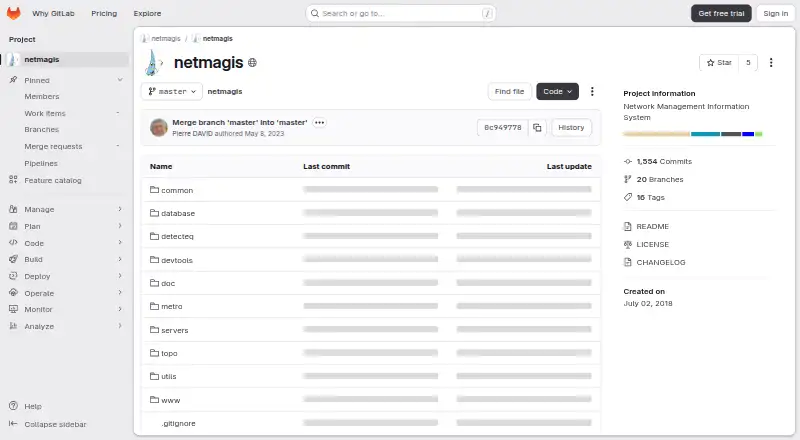Open the README link
This screenshot has width=800, height=440.
tap(652, 226)
